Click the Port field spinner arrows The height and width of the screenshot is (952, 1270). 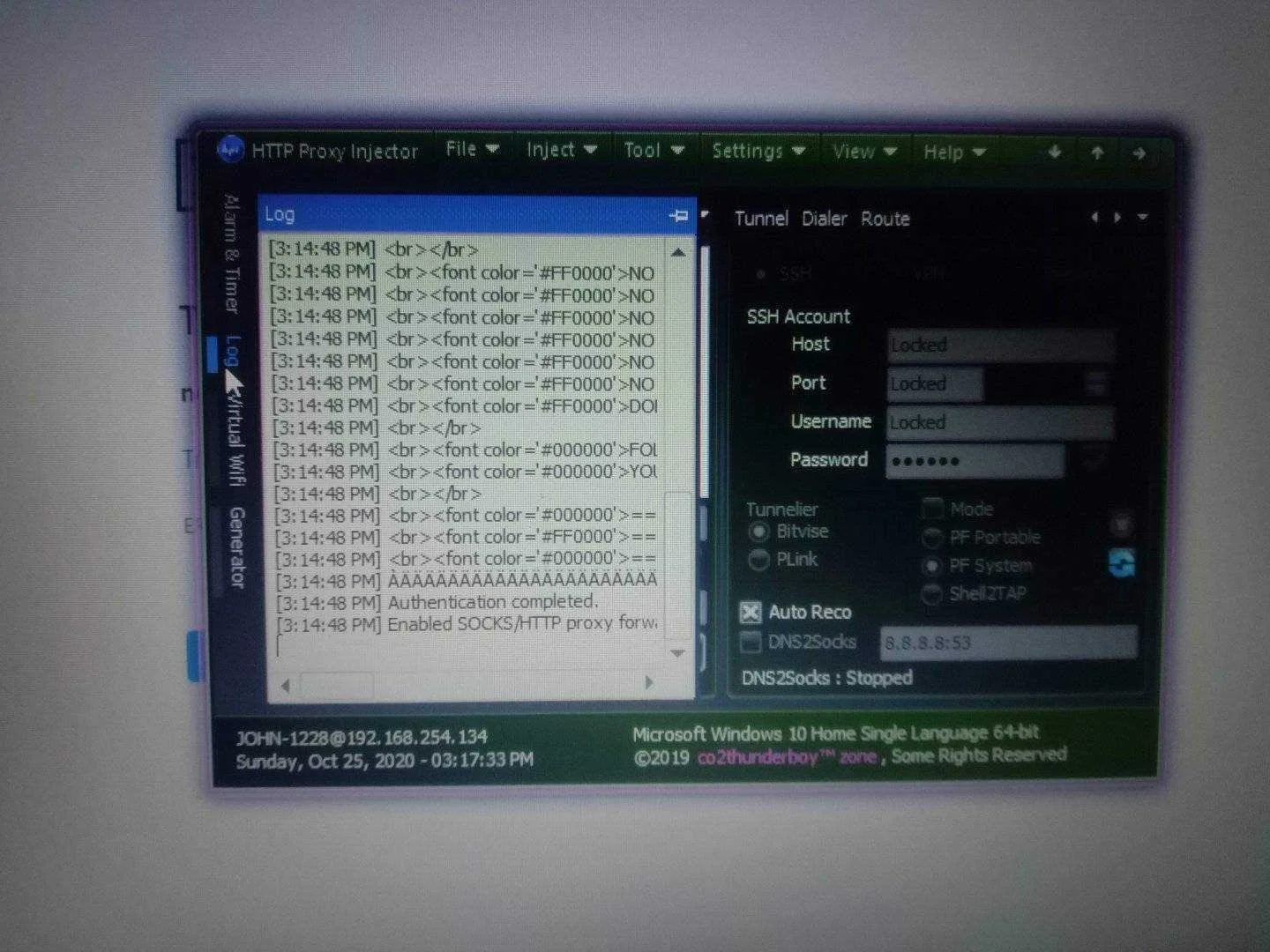(1096, 383)
